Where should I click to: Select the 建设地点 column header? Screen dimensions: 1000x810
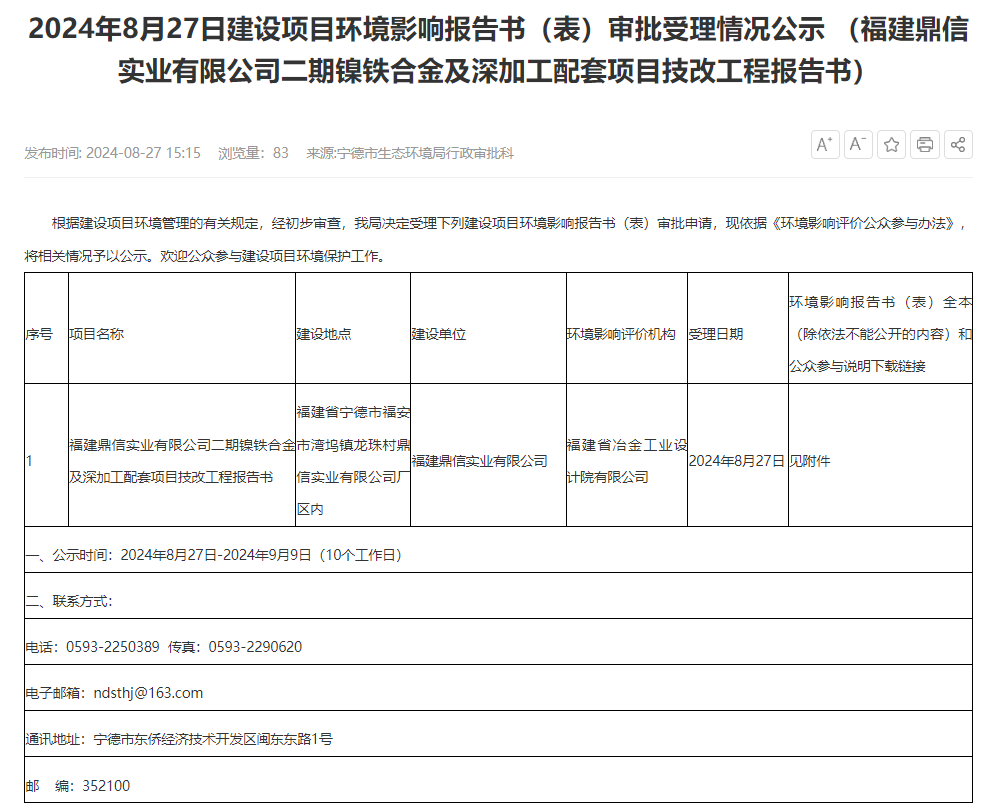pyautogui.click(x=324, y=334)
